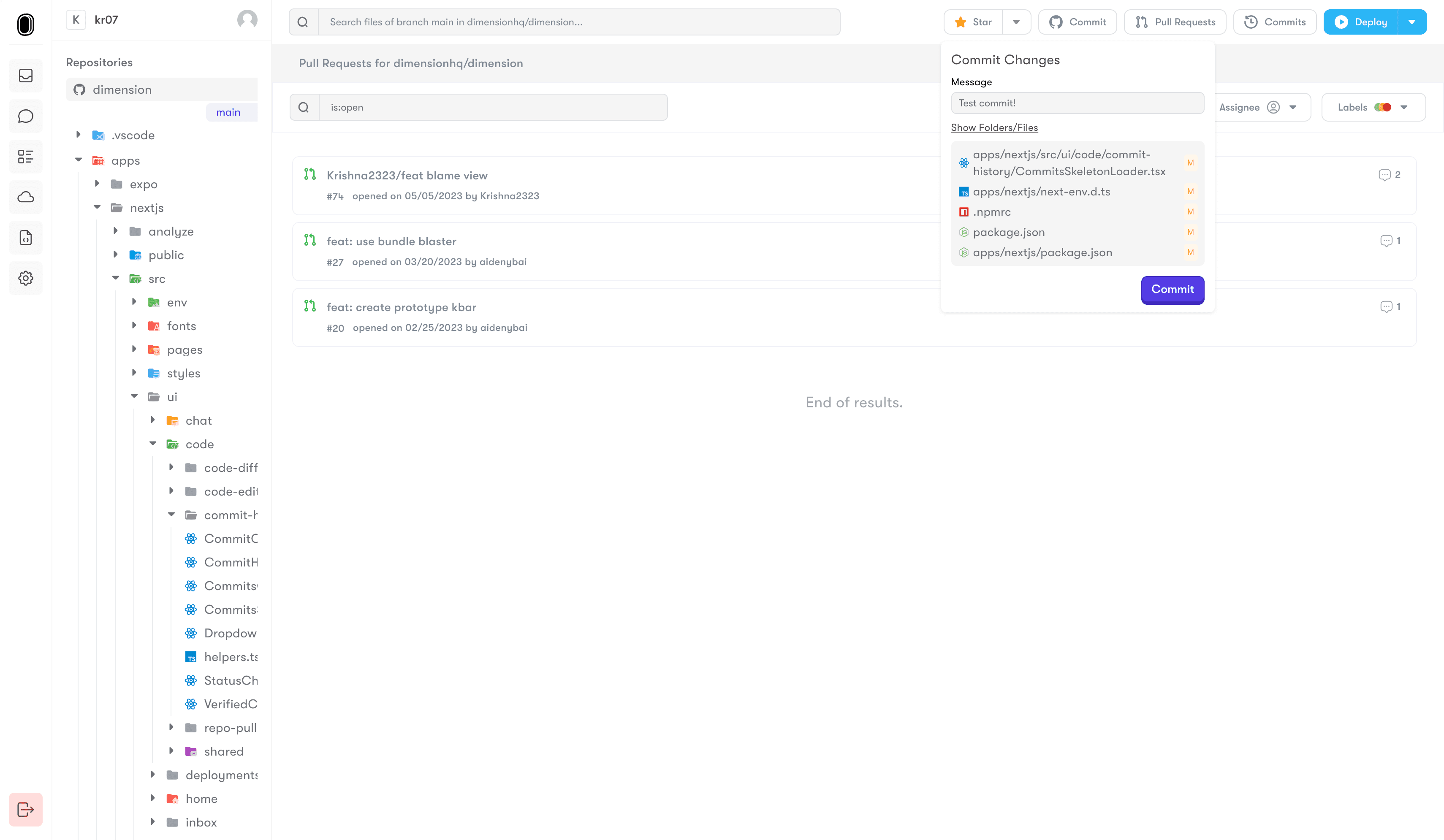Collapse the ui folder
Screen dimensions: 1444x840
click(x=134, y=396)
